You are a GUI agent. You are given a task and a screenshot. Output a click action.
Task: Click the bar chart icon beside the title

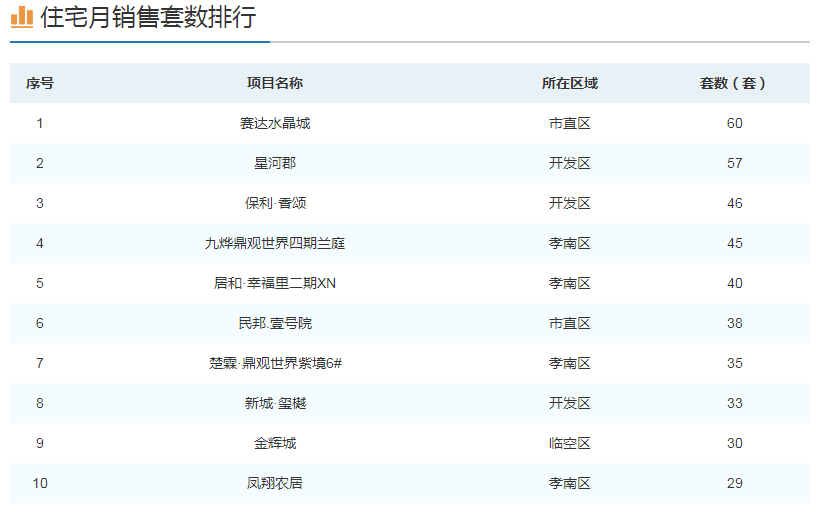pos(22,17)
